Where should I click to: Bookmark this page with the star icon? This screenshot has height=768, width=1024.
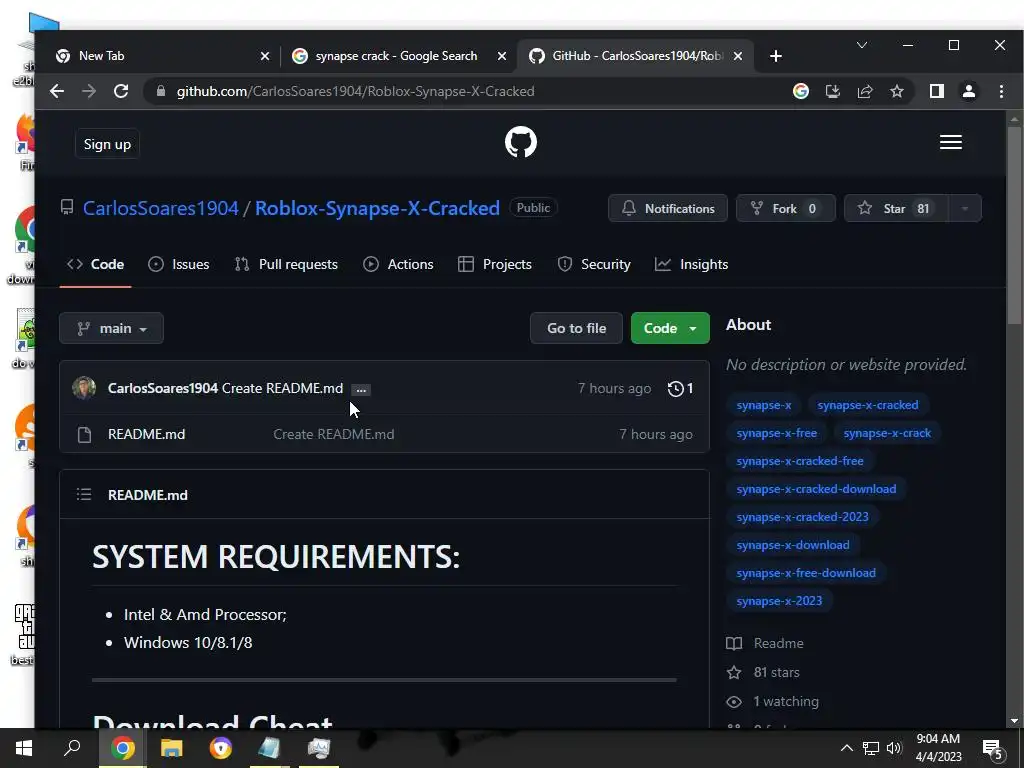click(897, 91)
